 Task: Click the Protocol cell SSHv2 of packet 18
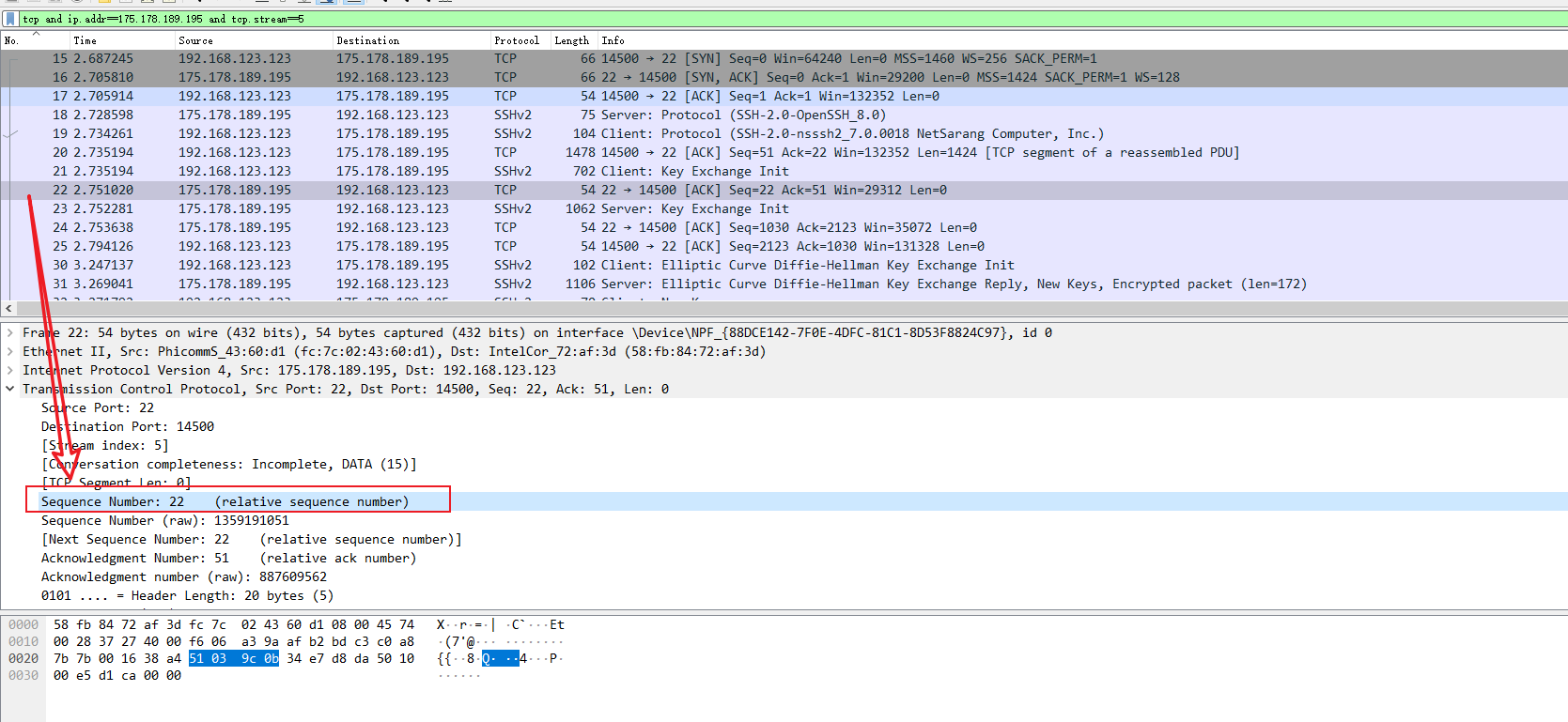(513, 115)
